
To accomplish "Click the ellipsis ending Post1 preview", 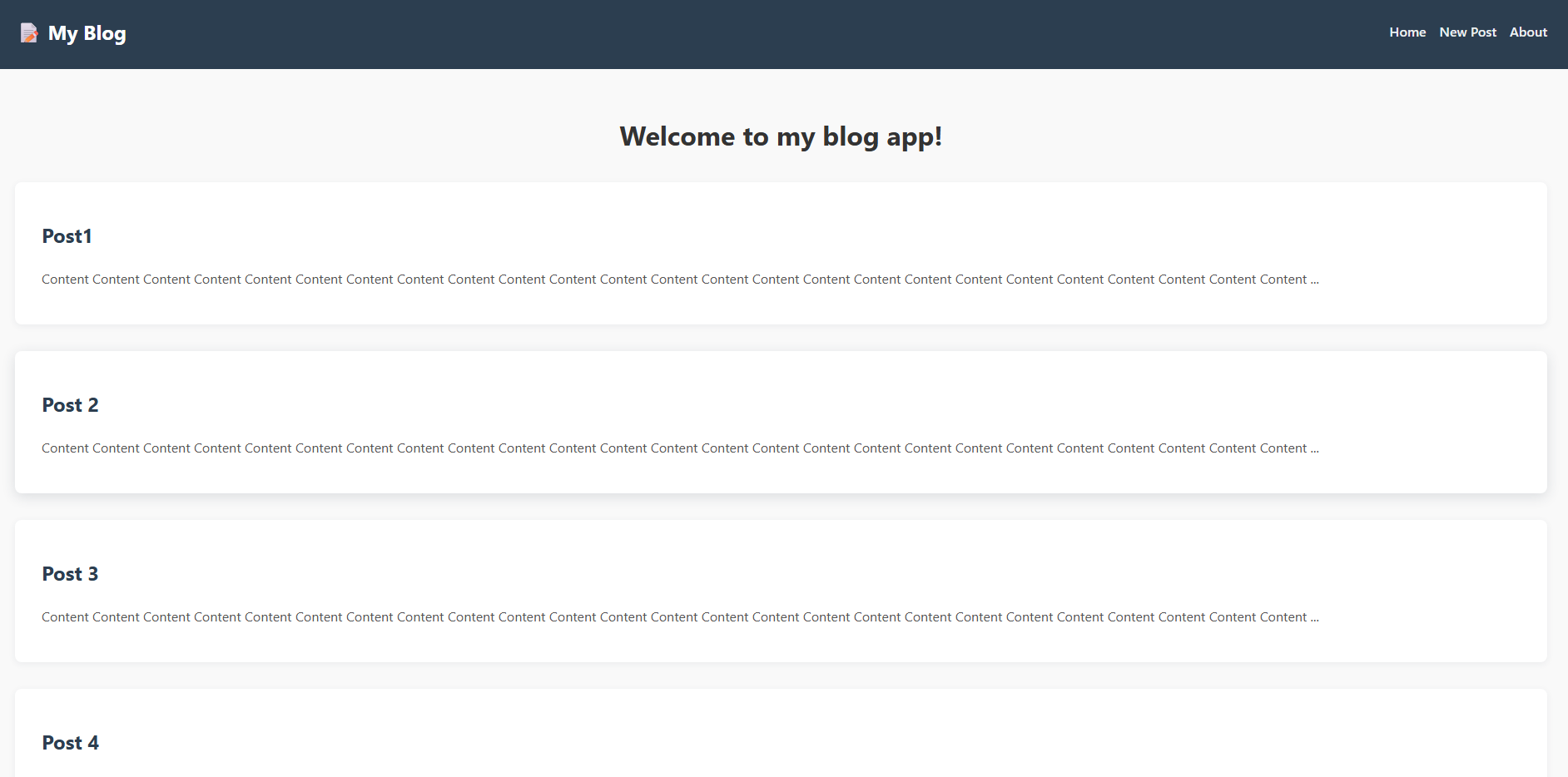I will point(1315,280).
